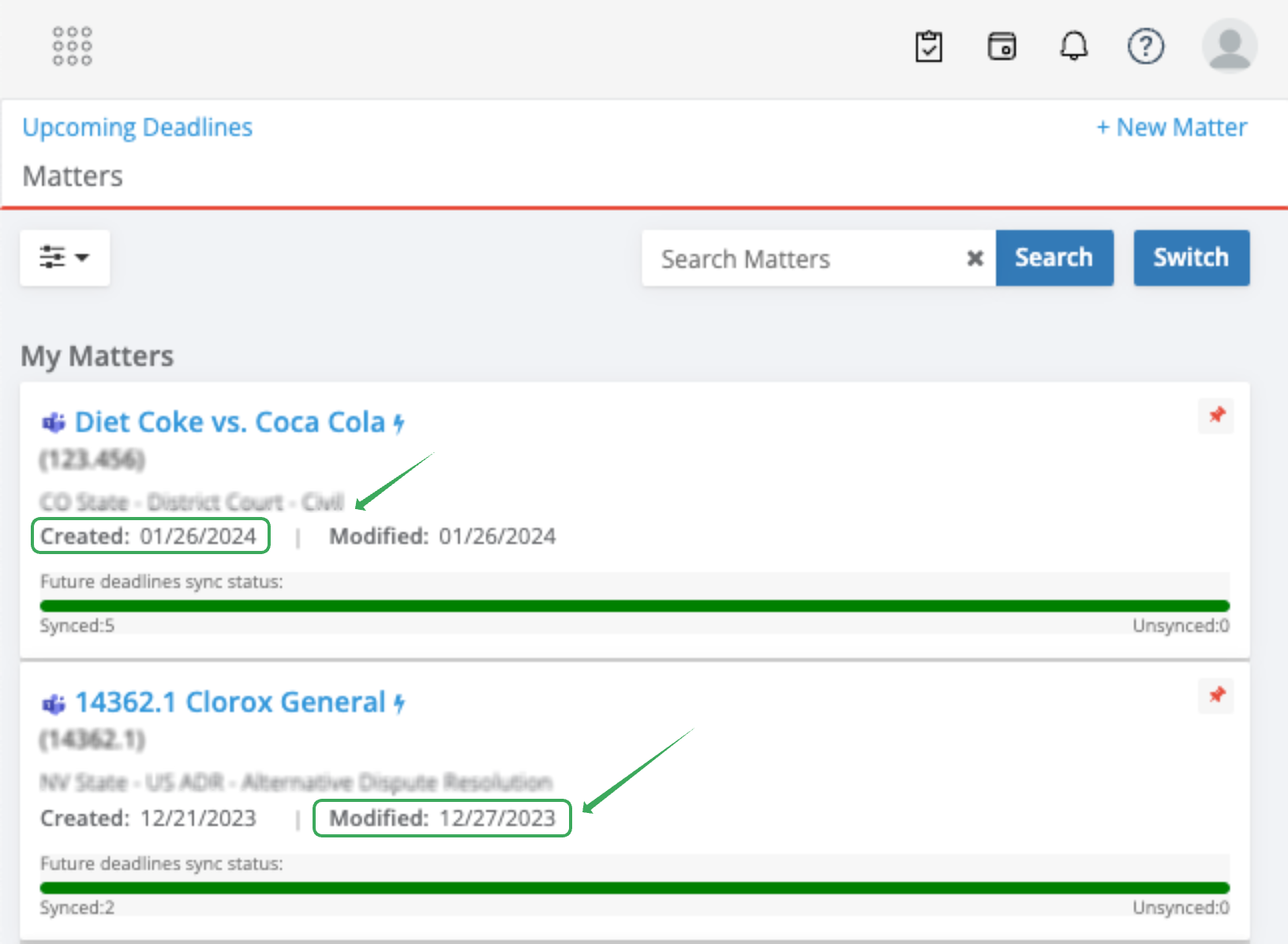Click 'Future deadlines sync status:' under Diet Coke
Image resolution: width=1288 pixels, height=944 pixels.
(x=162, y=582)
